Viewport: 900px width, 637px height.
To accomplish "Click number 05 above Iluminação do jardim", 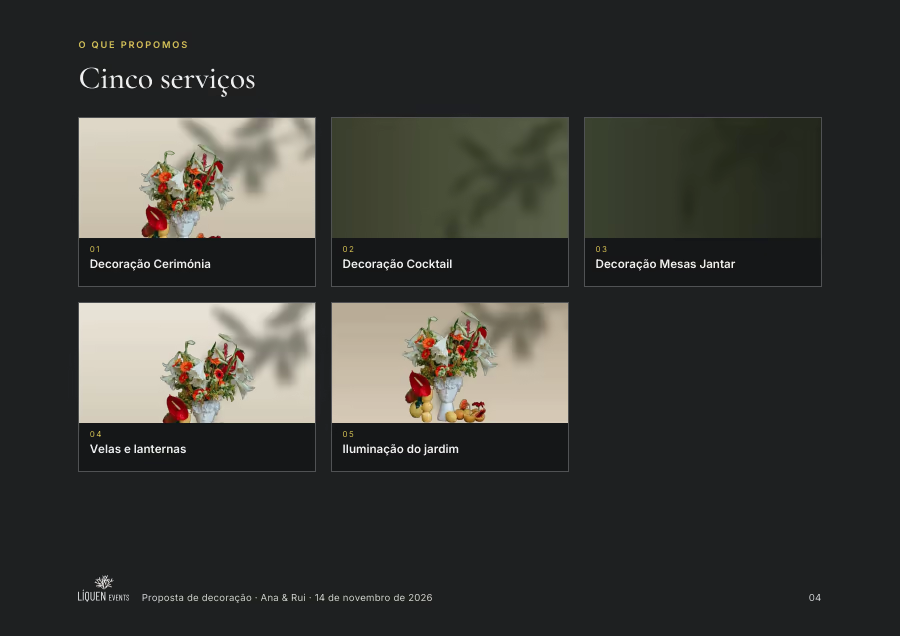I will [348, 434].
